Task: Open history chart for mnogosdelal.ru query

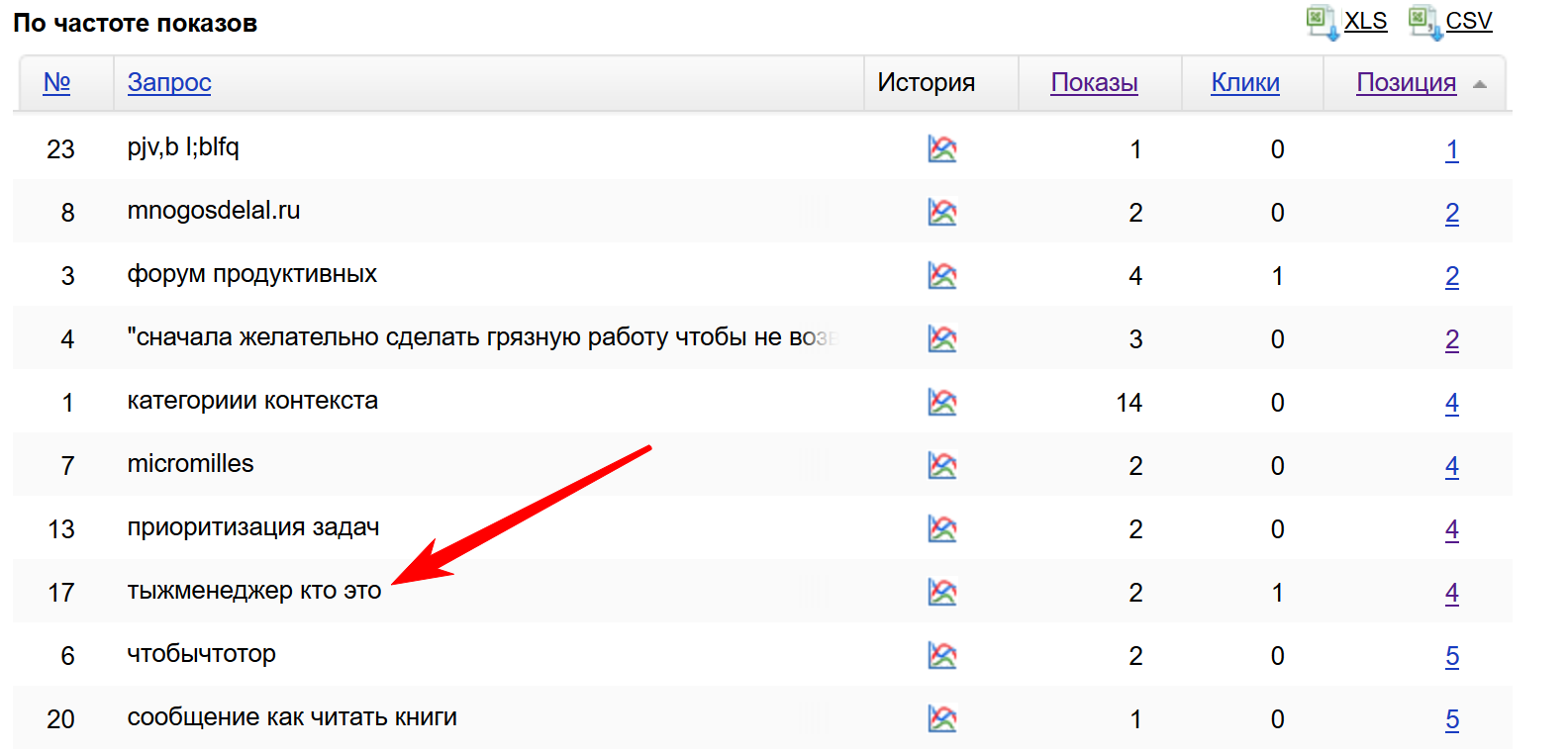Action: tap(941, 213)
